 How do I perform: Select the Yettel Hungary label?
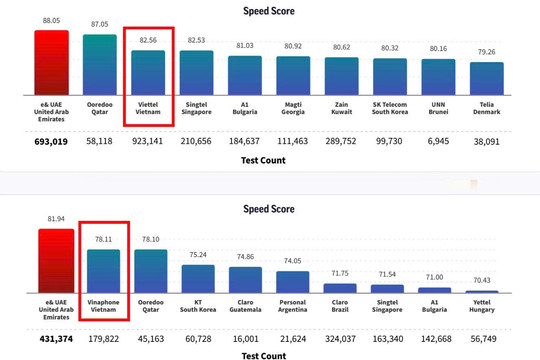[482, 306]
